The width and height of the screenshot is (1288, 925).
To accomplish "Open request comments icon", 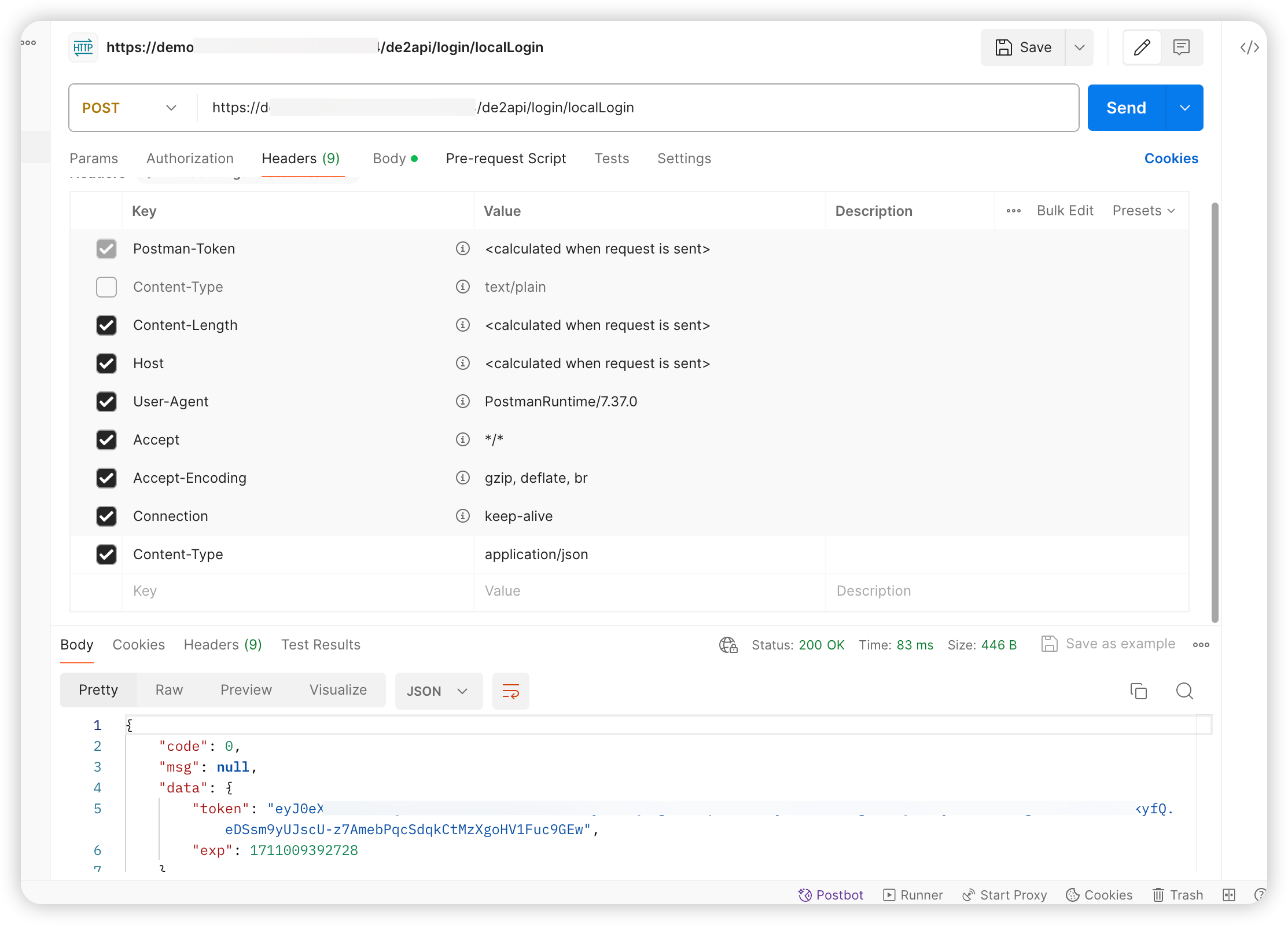I will coord(1182,47).
